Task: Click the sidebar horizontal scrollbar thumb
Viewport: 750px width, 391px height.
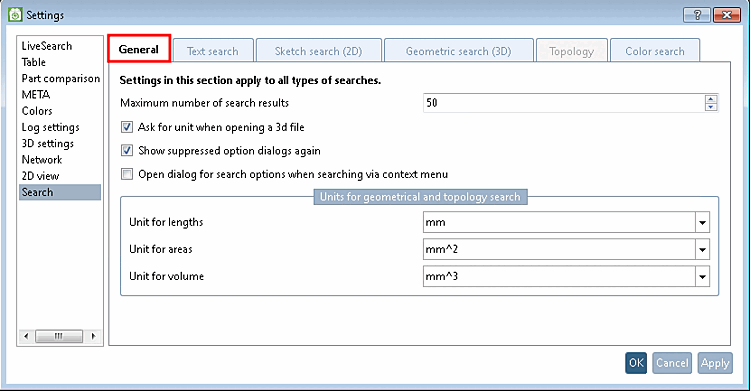Action: (x=58, y=336)
